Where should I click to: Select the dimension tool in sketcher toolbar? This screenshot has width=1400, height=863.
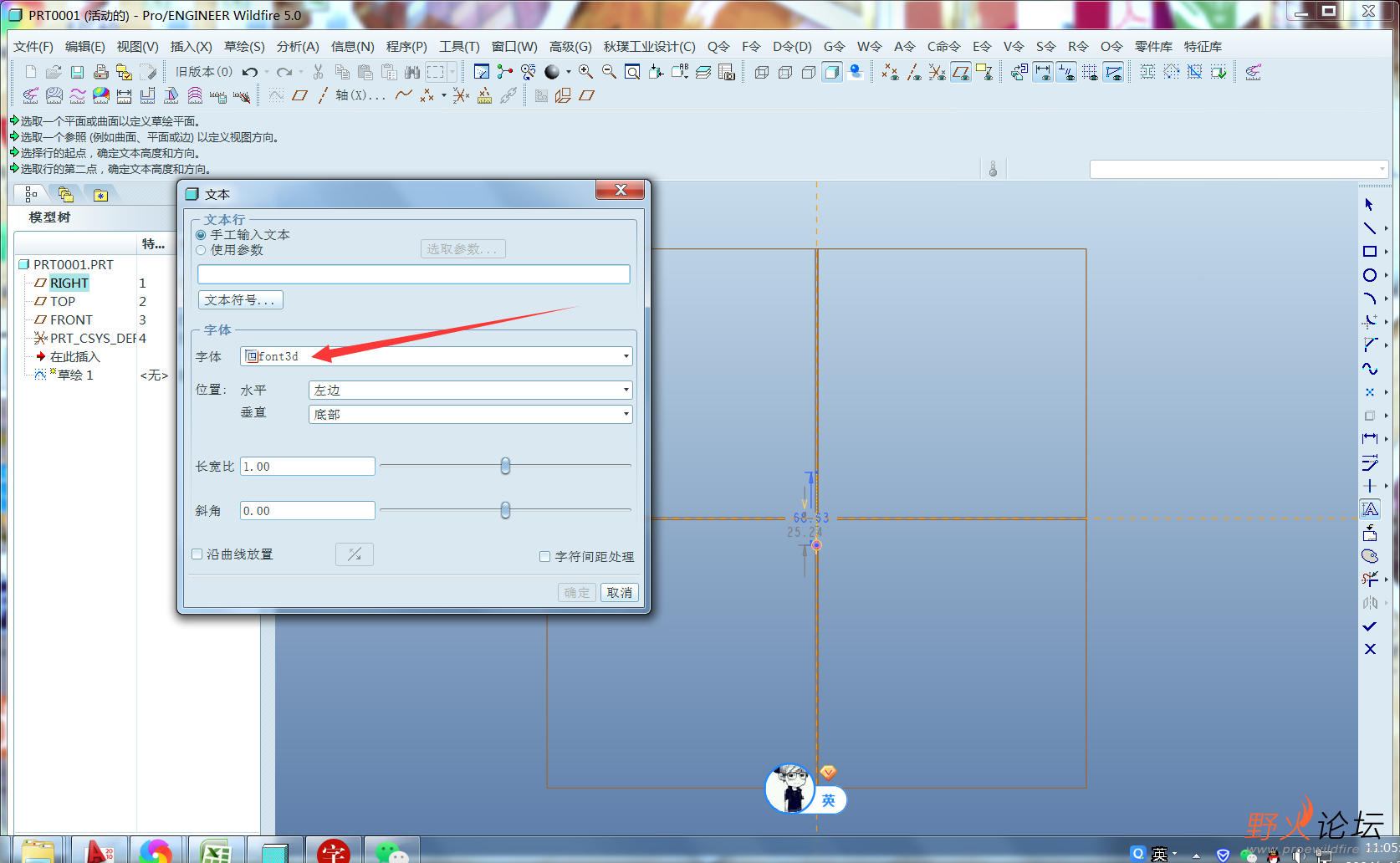click(1369, 438)
